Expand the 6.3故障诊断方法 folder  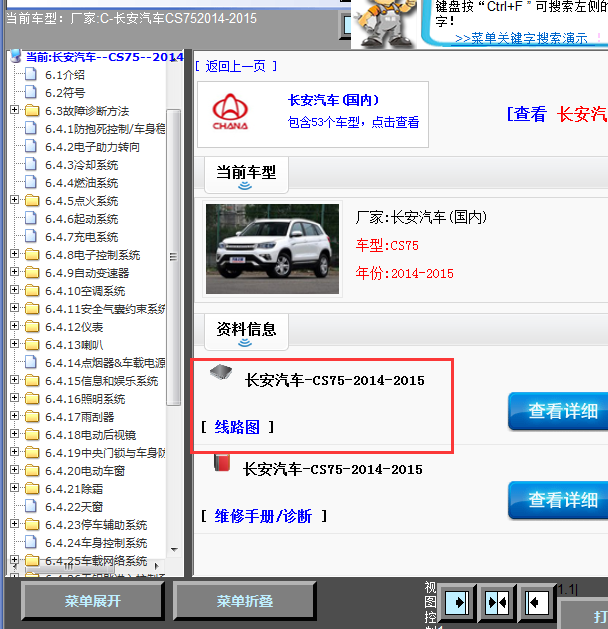[x=14, y=110]
